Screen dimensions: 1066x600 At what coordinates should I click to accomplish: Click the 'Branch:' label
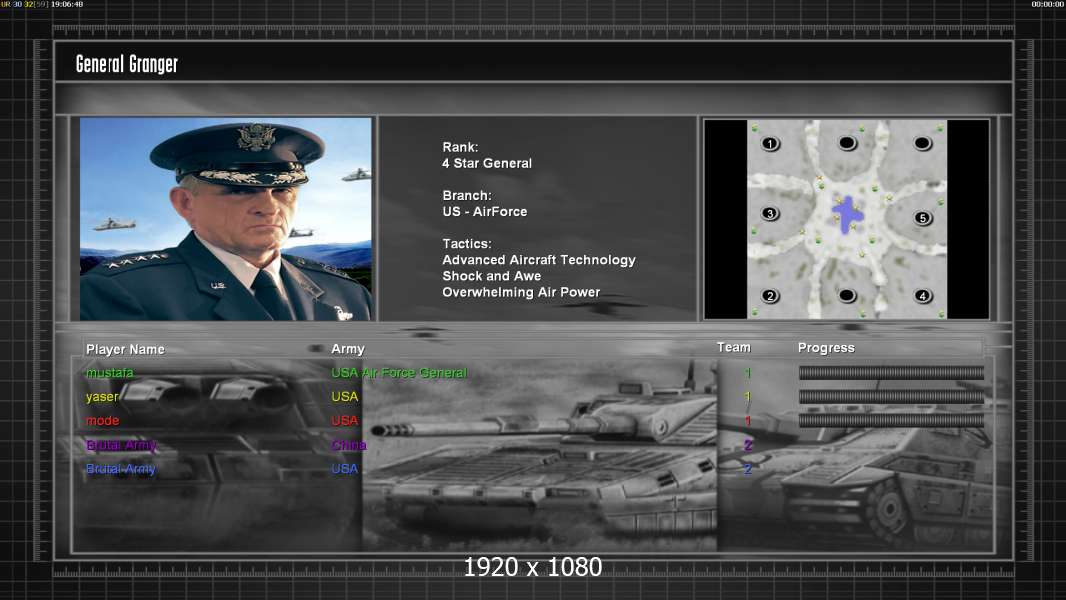467,195
